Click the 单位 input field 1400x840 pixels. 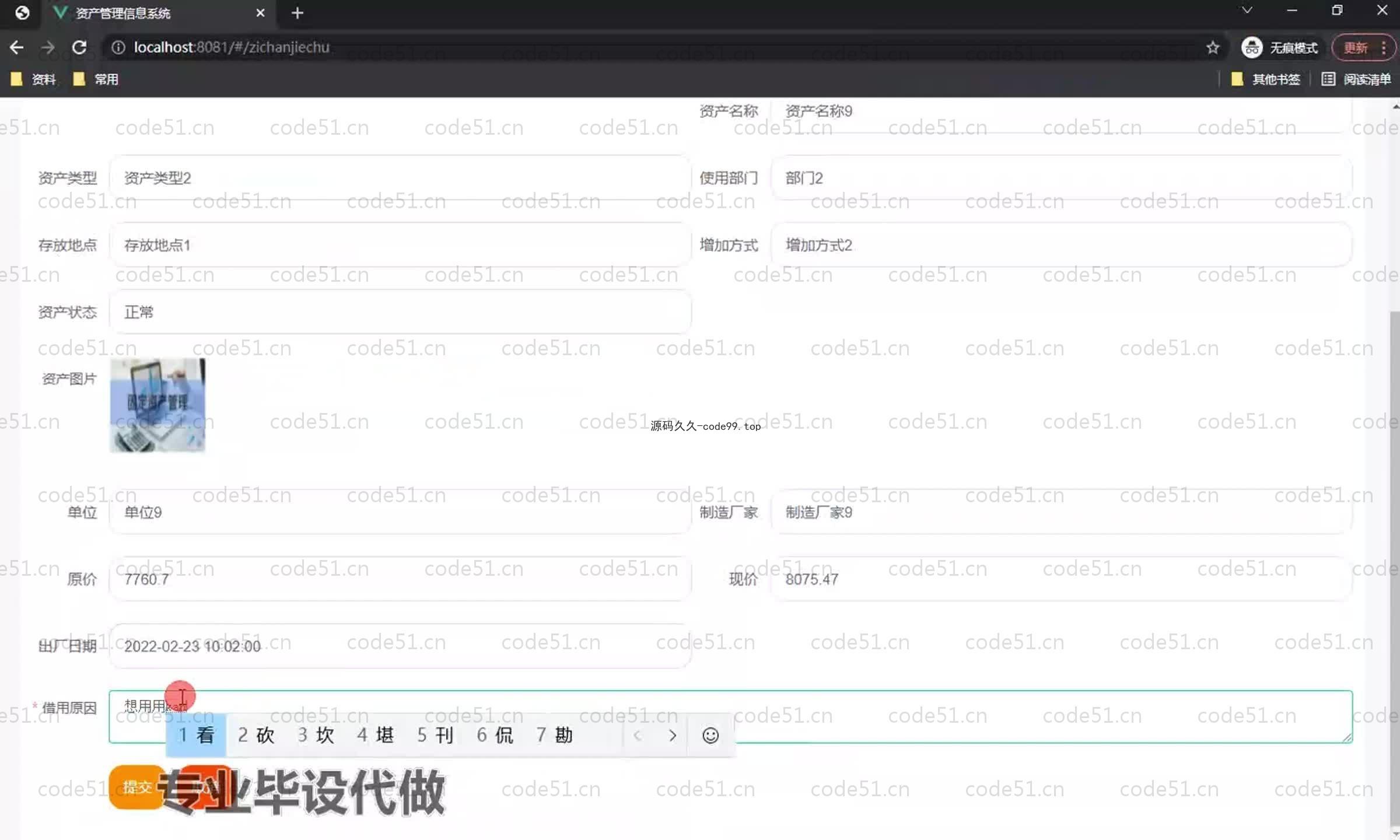point(400,512)
